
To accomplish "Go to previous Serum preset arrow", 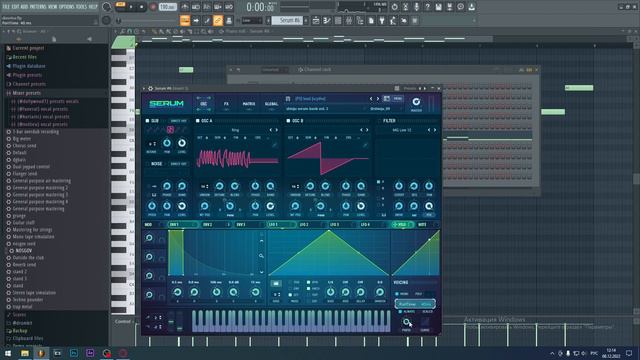I will [371, 99].
